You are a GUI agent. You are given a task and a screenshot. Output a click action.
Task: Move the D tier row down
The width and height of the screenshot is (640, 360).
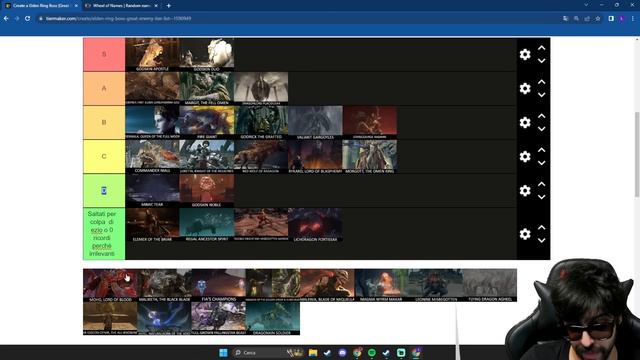(x=541, y=197)
